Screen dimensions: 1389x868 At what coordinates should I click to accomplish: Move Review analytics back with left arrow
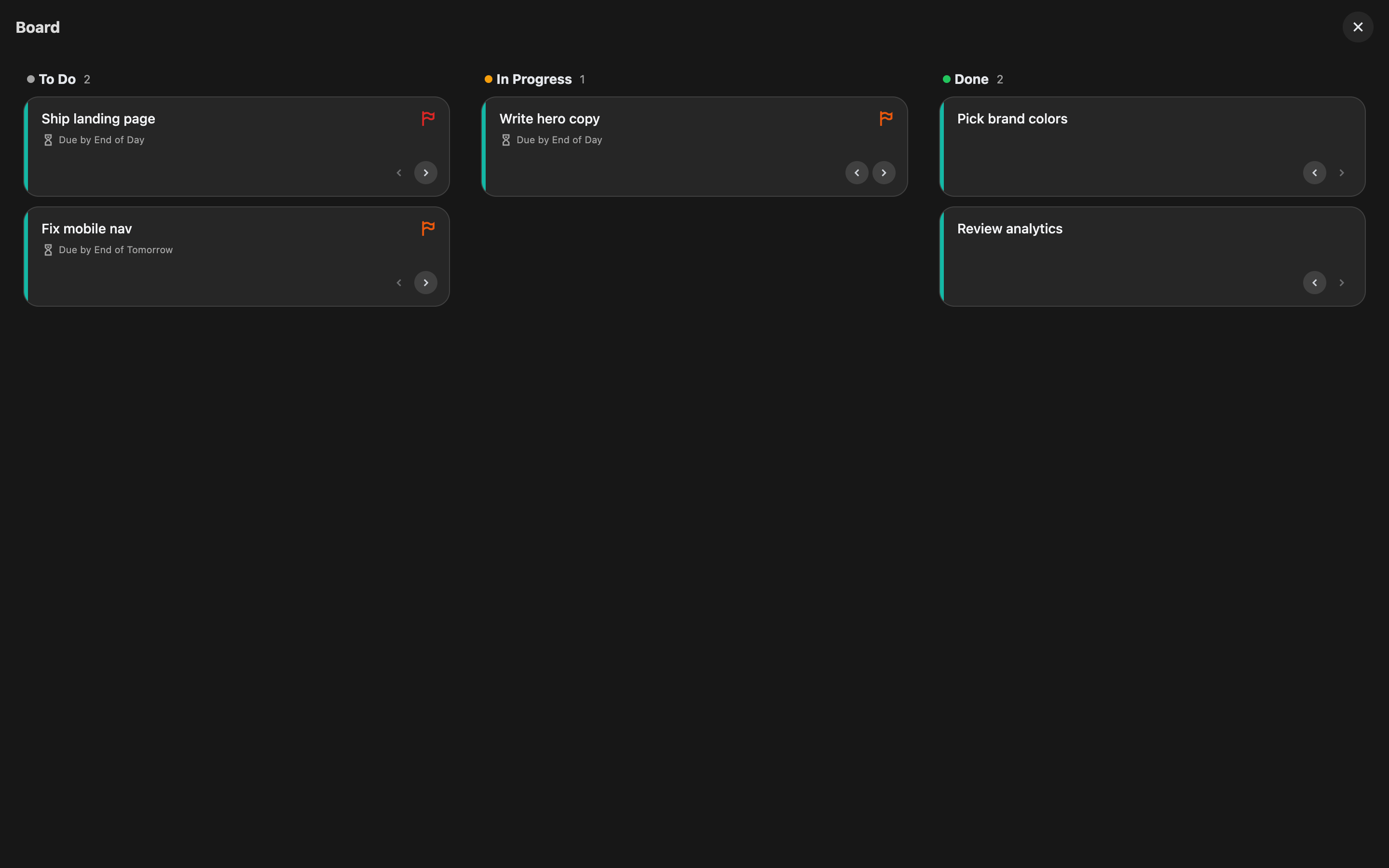coord(1314,283)
